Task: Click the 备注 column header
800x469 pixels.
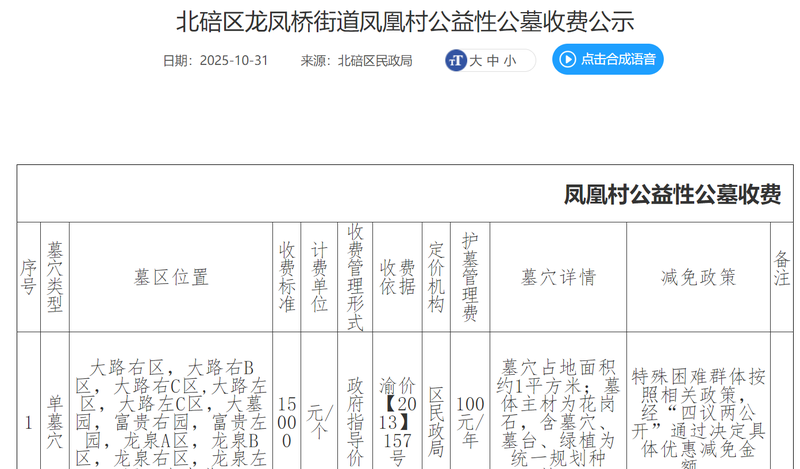Action: tap(782, 277)
